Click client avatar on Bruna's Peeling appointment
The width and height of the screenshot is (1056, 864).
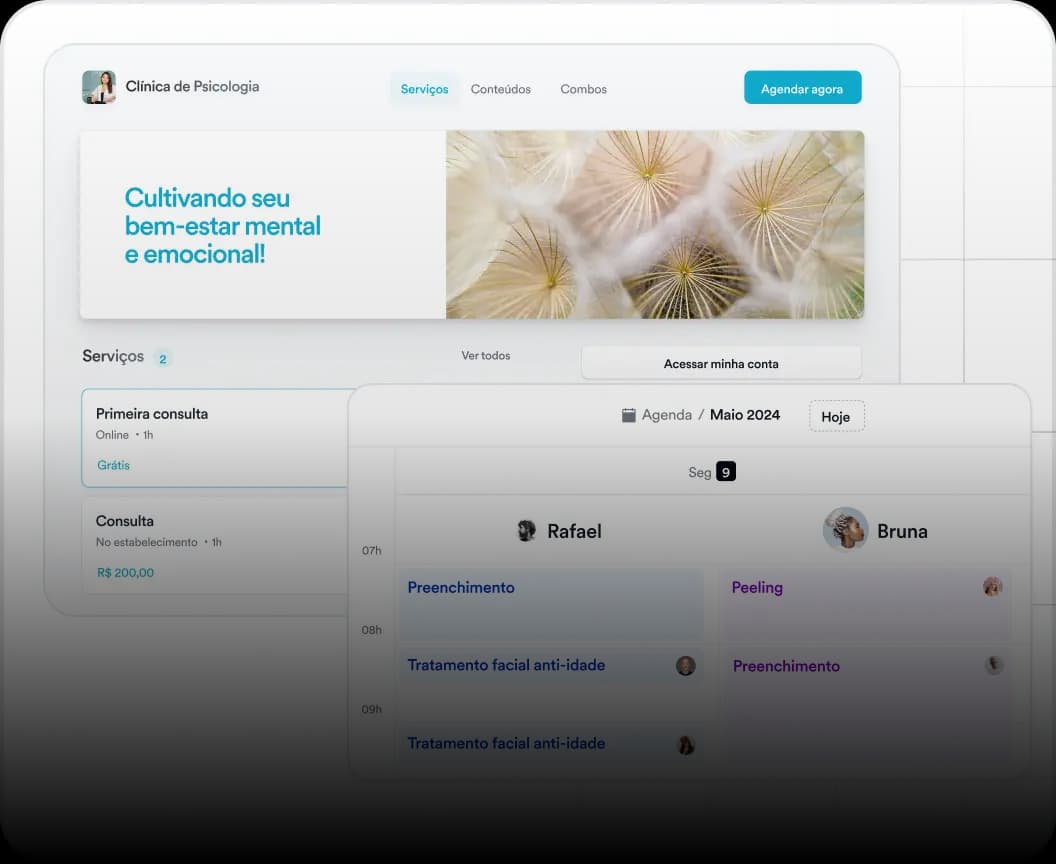point(992,587)
